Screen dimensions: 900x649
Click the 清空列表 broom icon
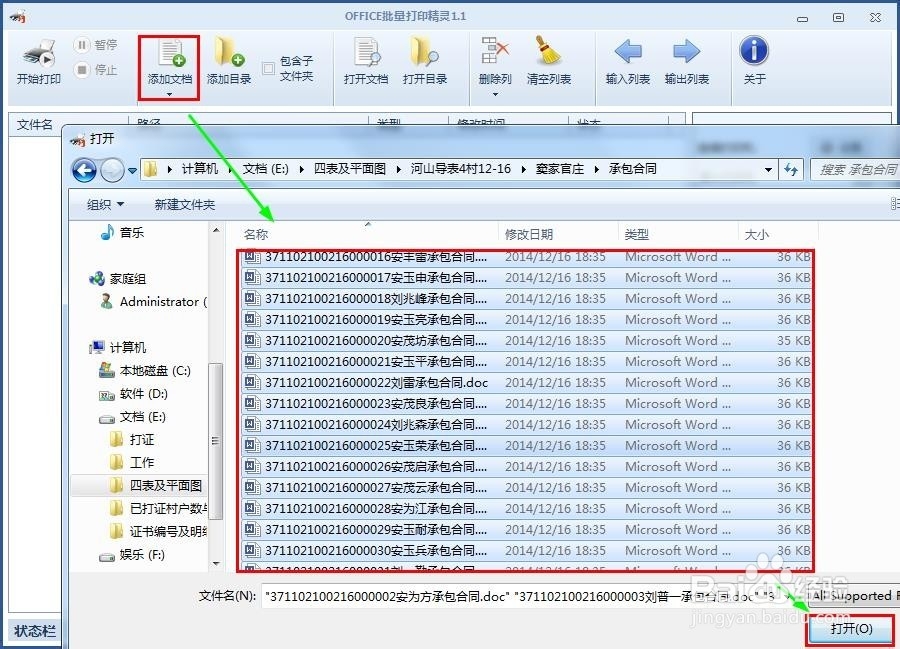pos(549,52)
